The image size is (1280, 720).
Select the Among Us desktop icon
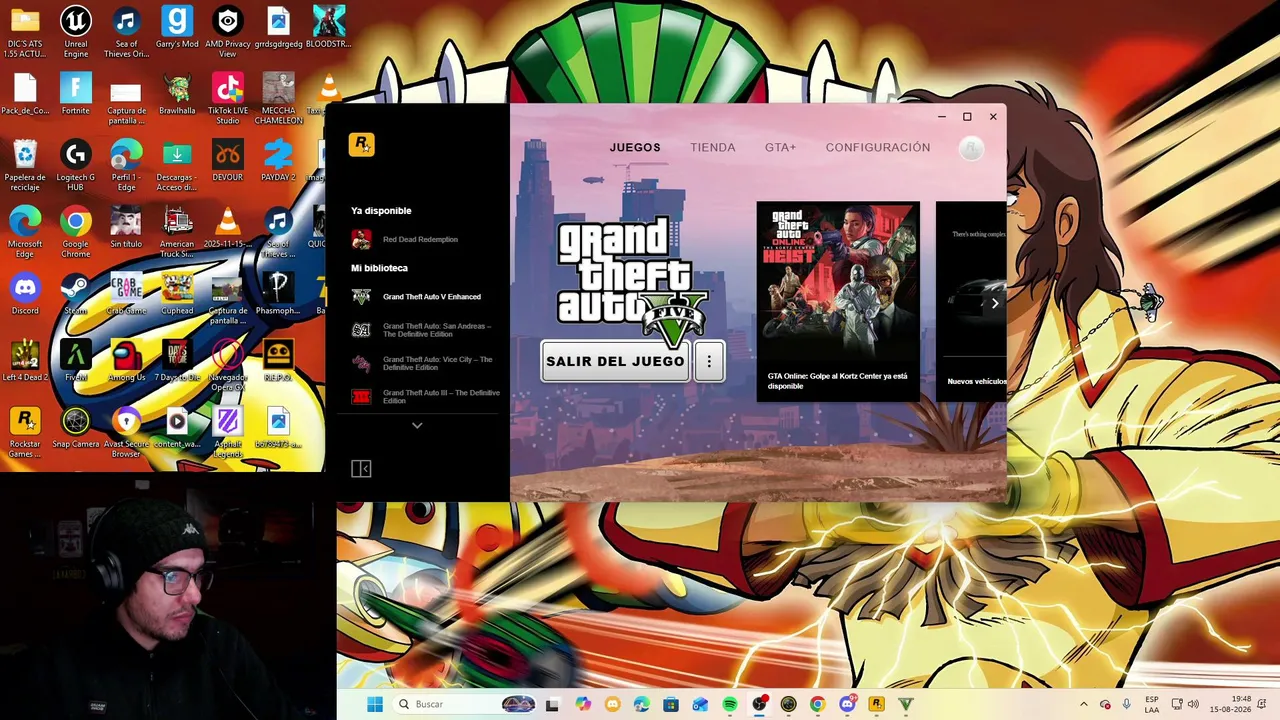pyautogui.click(x=127, y=361)
